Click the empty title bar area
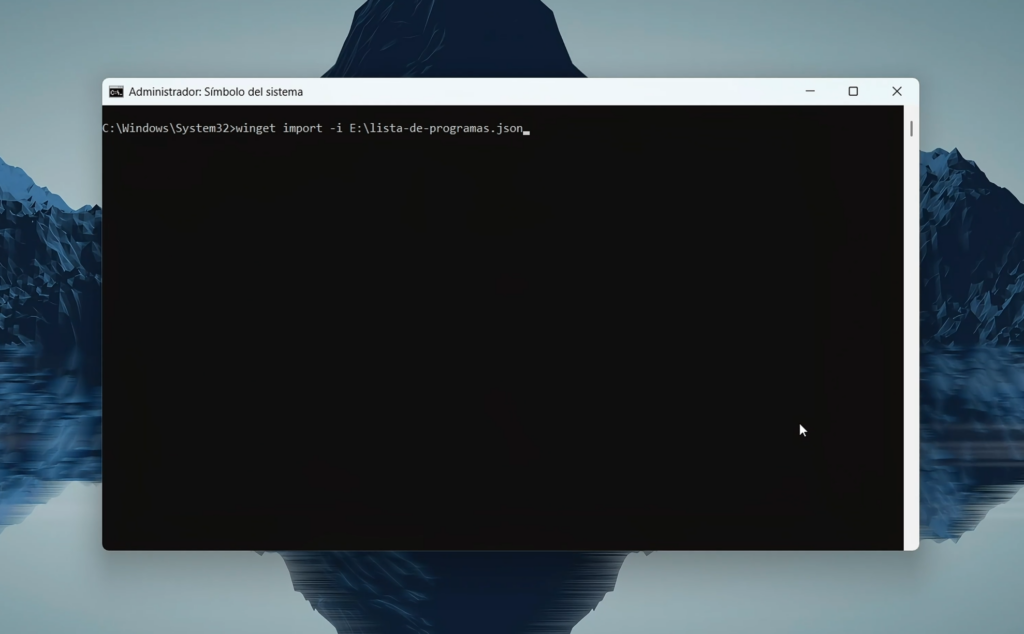The image size is (1024, 634). (x=550, y=91)
